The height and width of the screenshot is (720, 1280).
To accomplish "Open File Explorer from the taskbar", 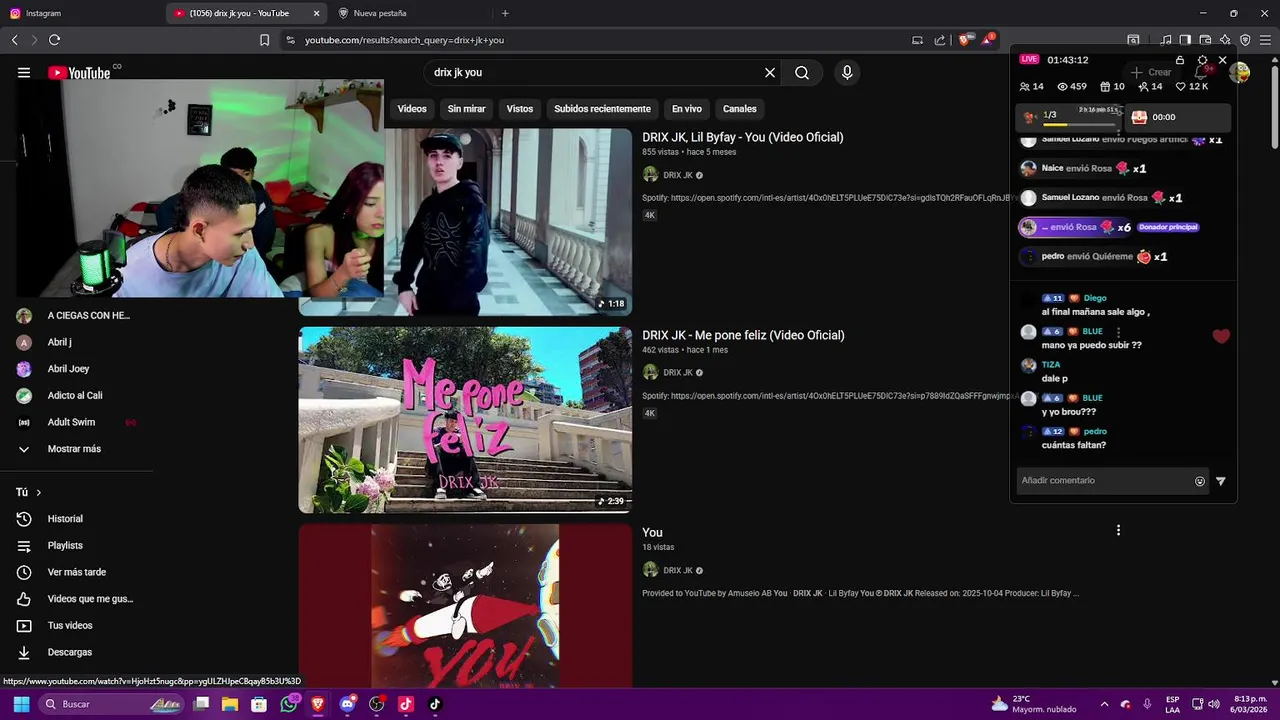I will click(230, 704).
